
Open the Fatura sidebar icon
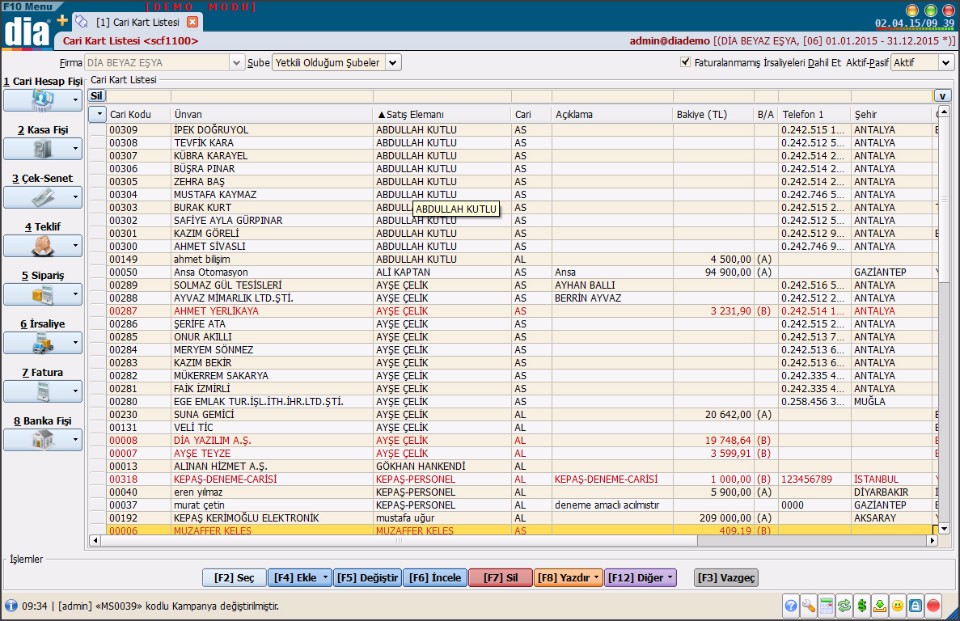click(42, 391)
